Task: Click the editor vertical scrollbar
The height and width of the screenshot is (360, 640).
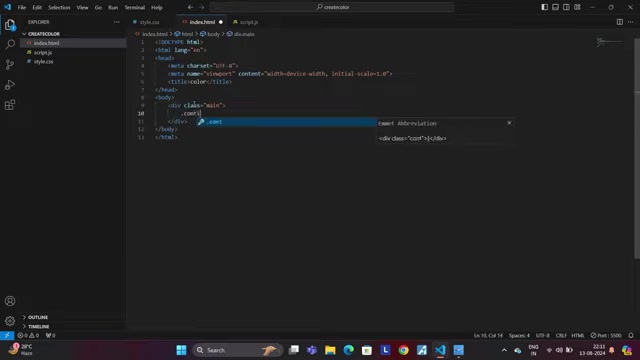Action: point(637,148)
